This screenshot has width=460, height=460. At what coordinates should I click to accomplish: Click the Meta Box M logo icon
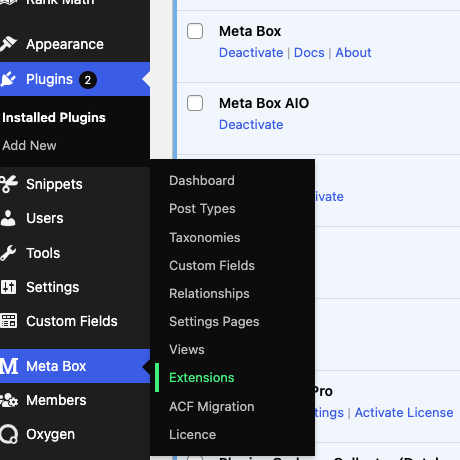(9, 366)
